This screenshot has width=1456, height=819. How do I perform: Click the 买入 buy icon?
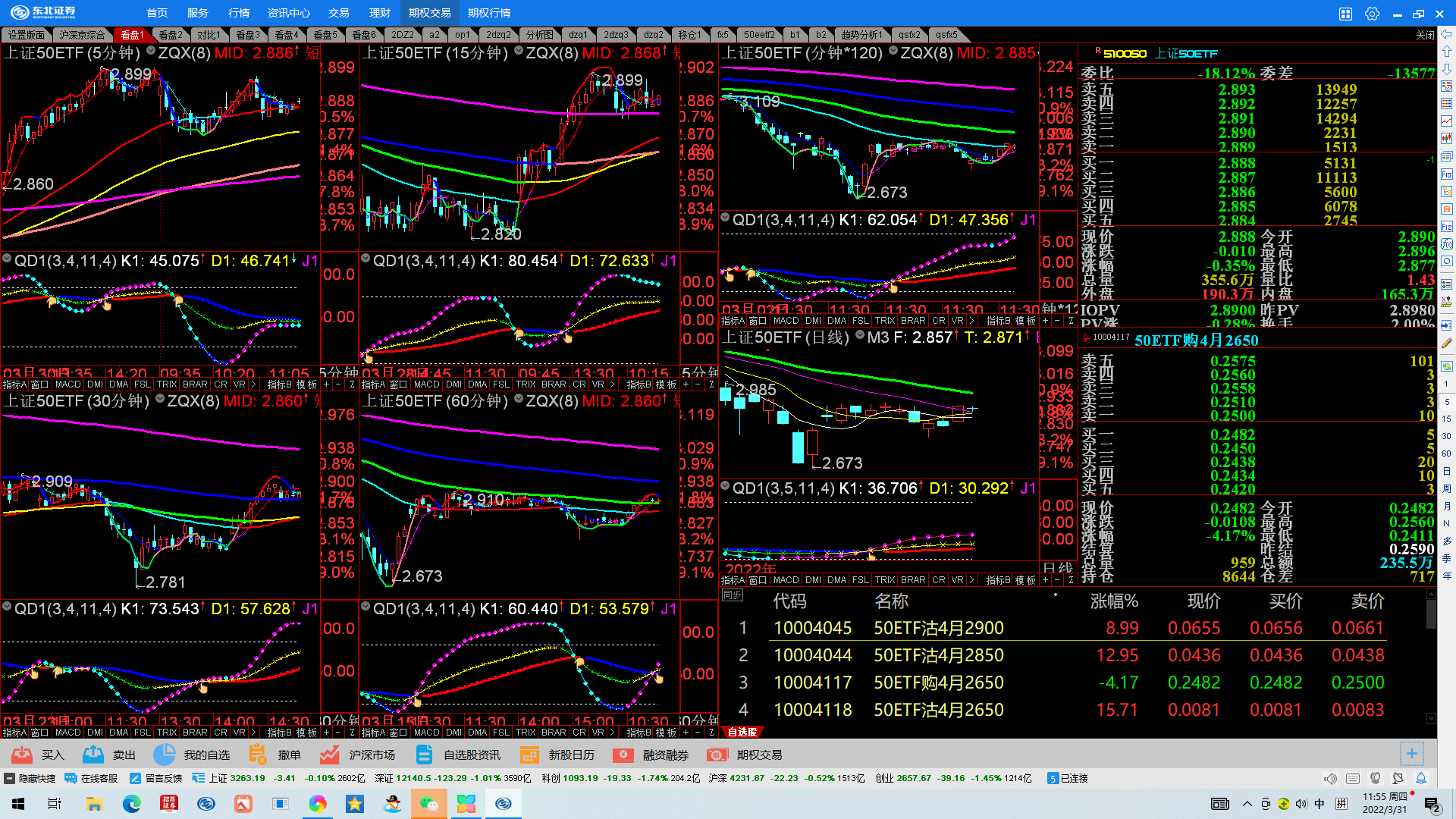click(22, 755)
